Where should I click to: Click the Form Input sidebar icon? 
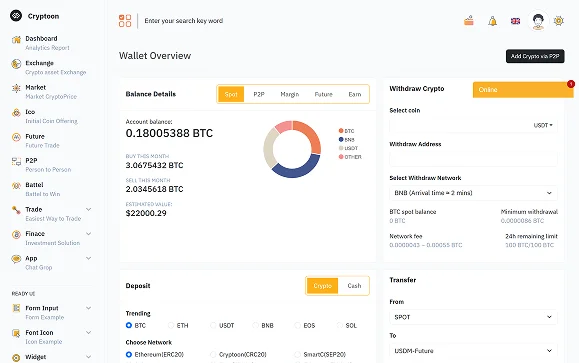click(x=16, y=308)
